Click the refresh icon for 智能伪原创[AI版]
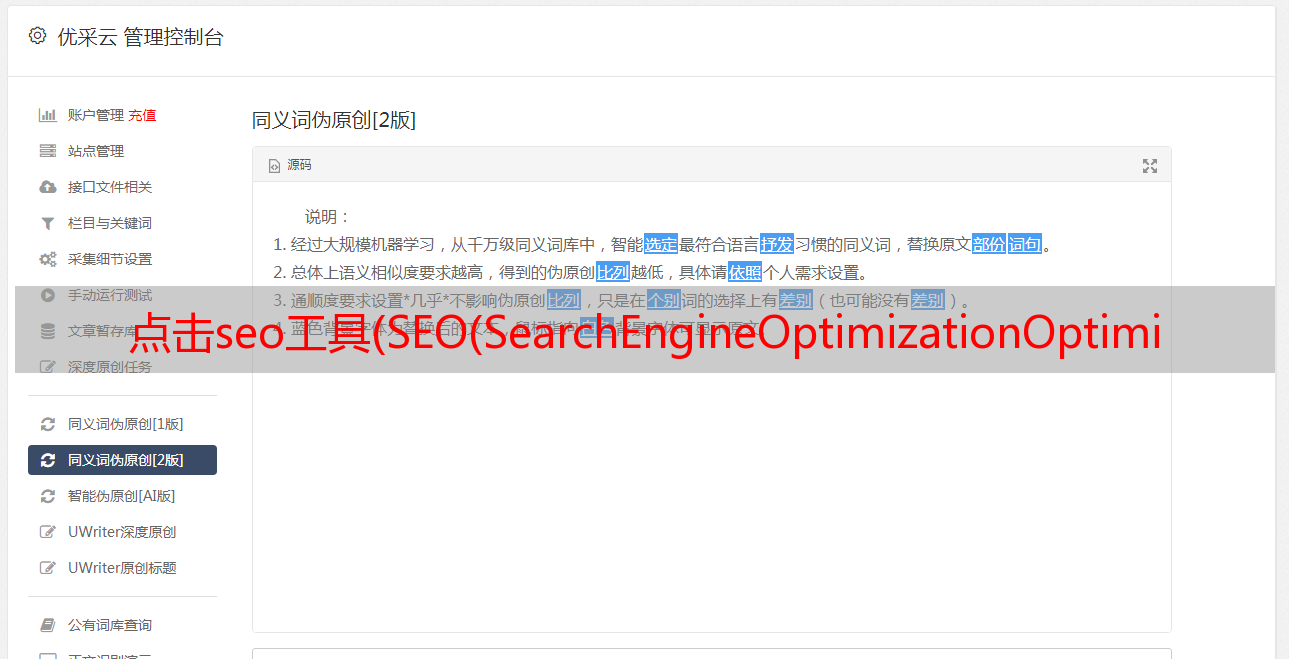This screenshot has height=659, width=1289. (47, 496)
